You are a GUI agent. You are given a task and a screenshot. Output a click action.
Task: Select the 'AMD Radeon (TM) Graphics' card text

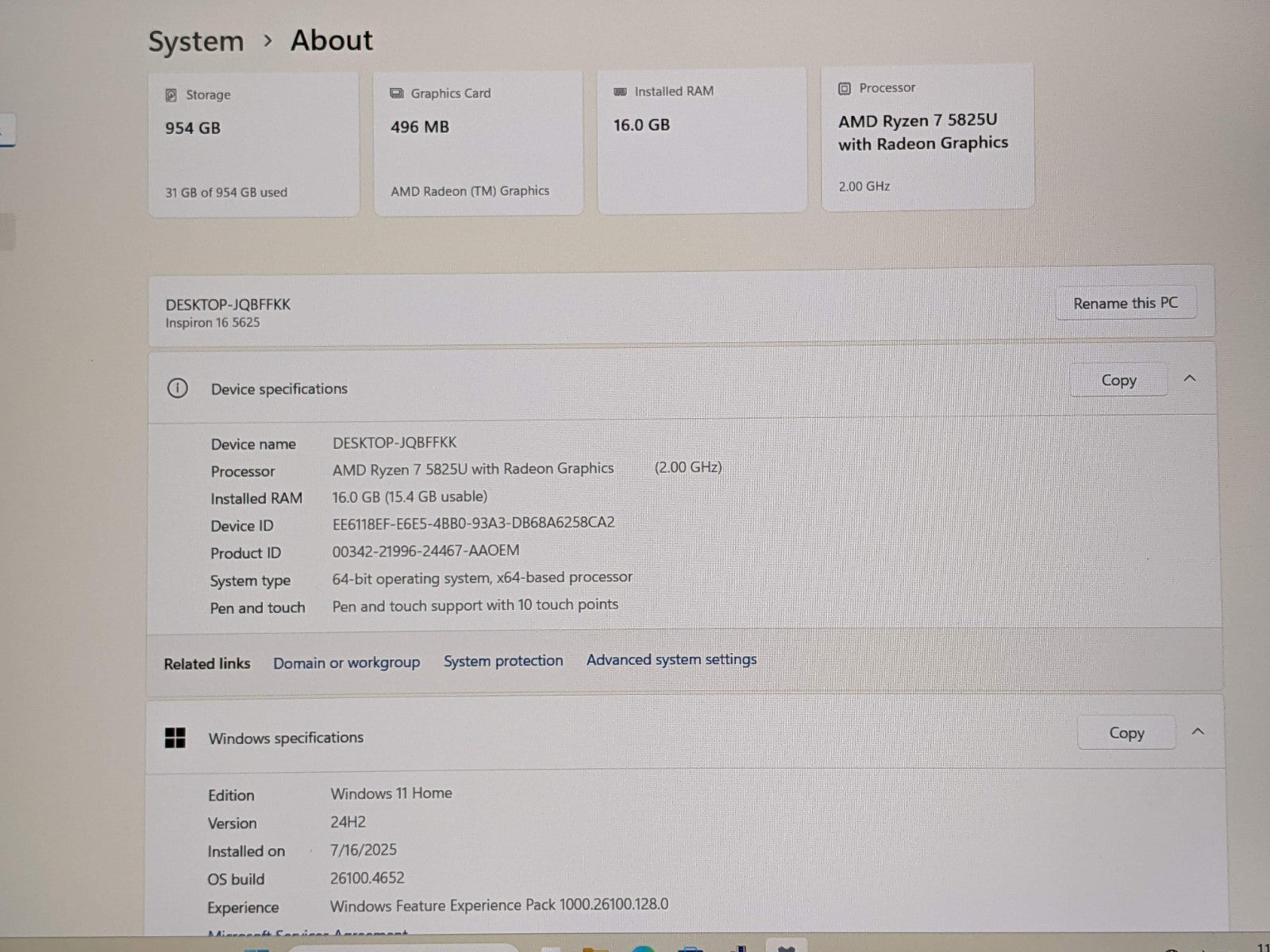tap(470, 190)
